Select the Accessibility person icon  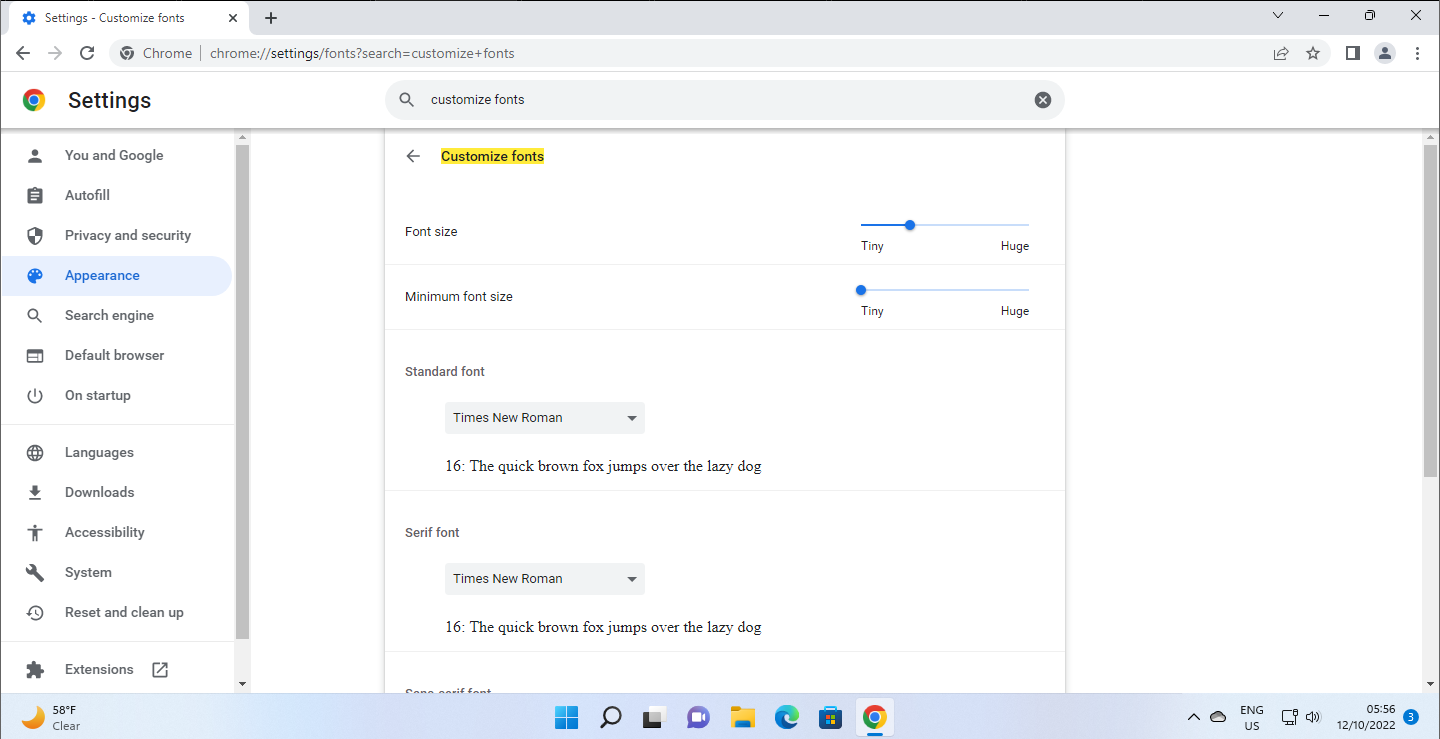pos(36,532)
